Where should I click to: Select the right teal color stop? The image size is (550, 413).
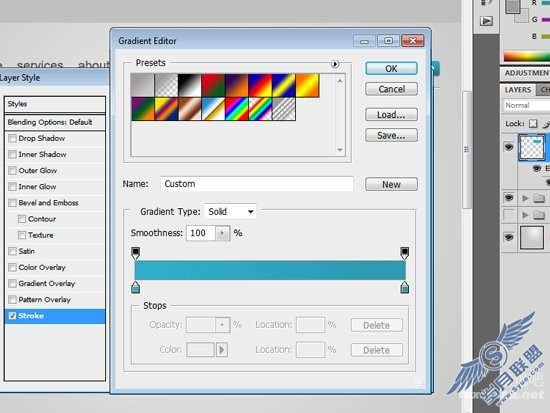(x=404, y=287)
